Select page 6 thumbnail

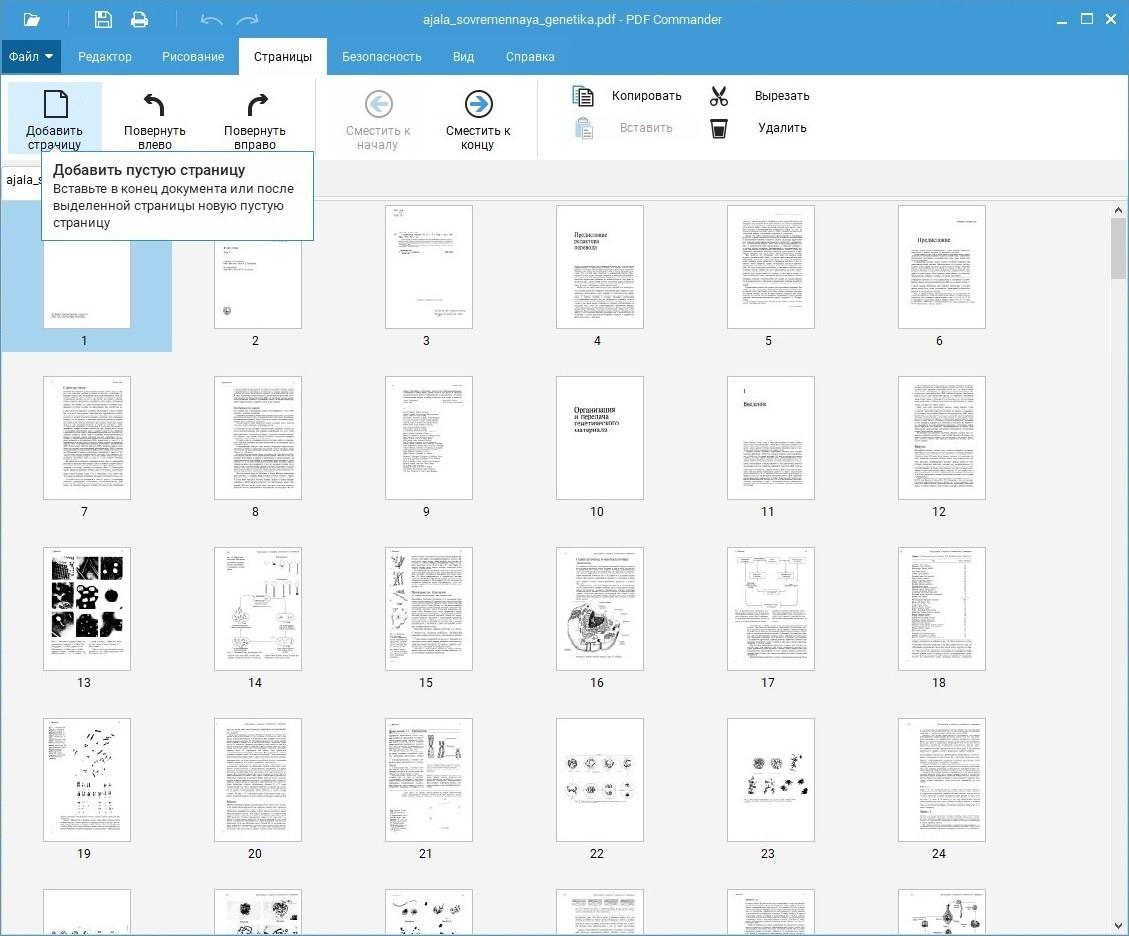pyautogui.click(x=942, y=266)
